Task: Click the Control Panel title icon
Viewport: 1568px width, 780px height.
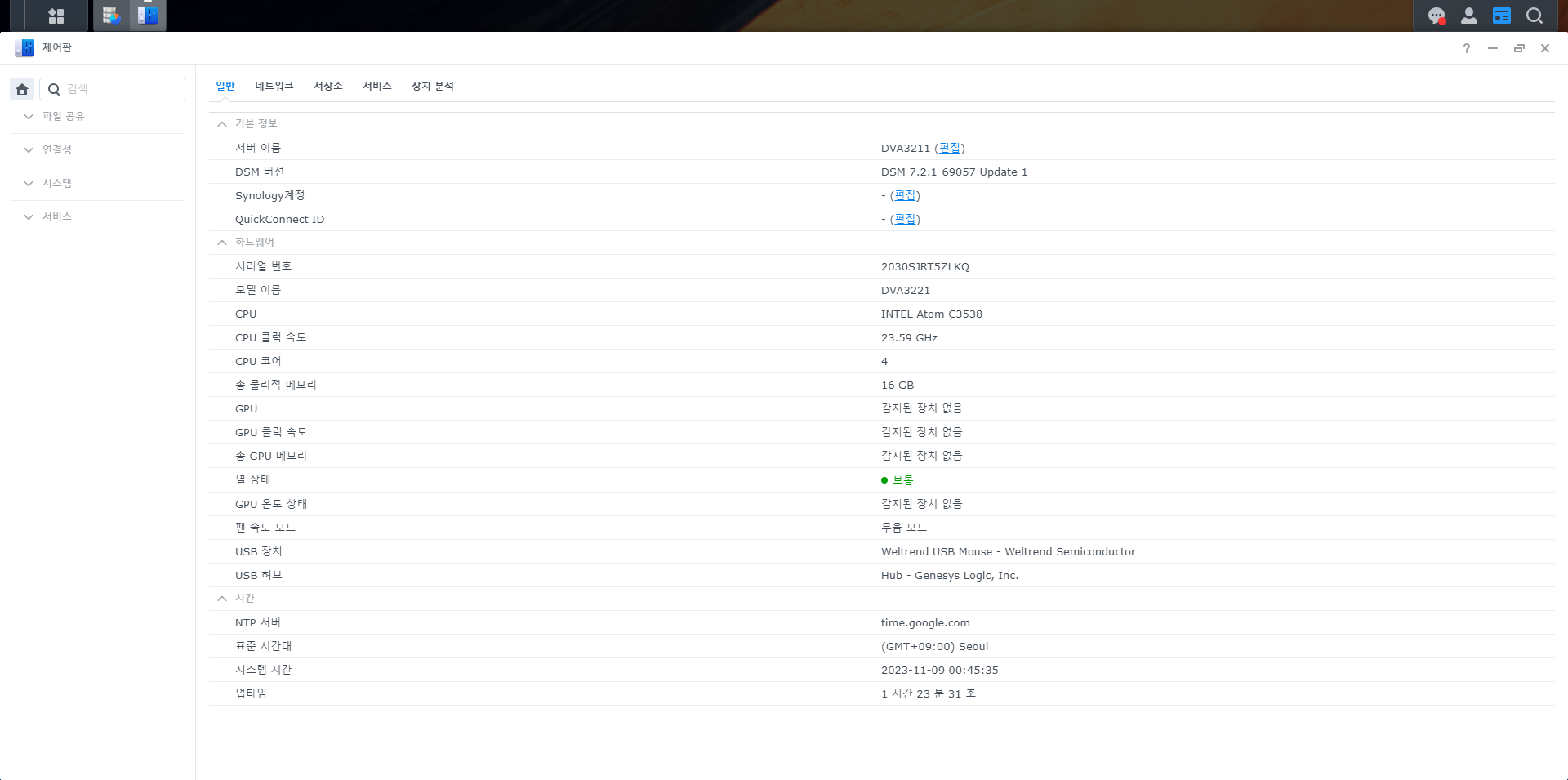Action: point(24,48)
